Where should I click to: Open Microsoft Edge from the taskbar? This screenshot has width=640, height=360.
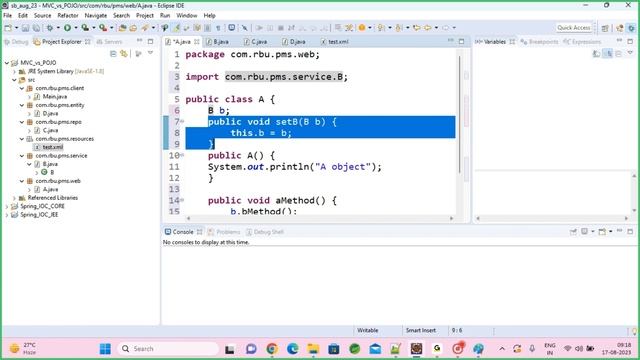tap(292, 349)
